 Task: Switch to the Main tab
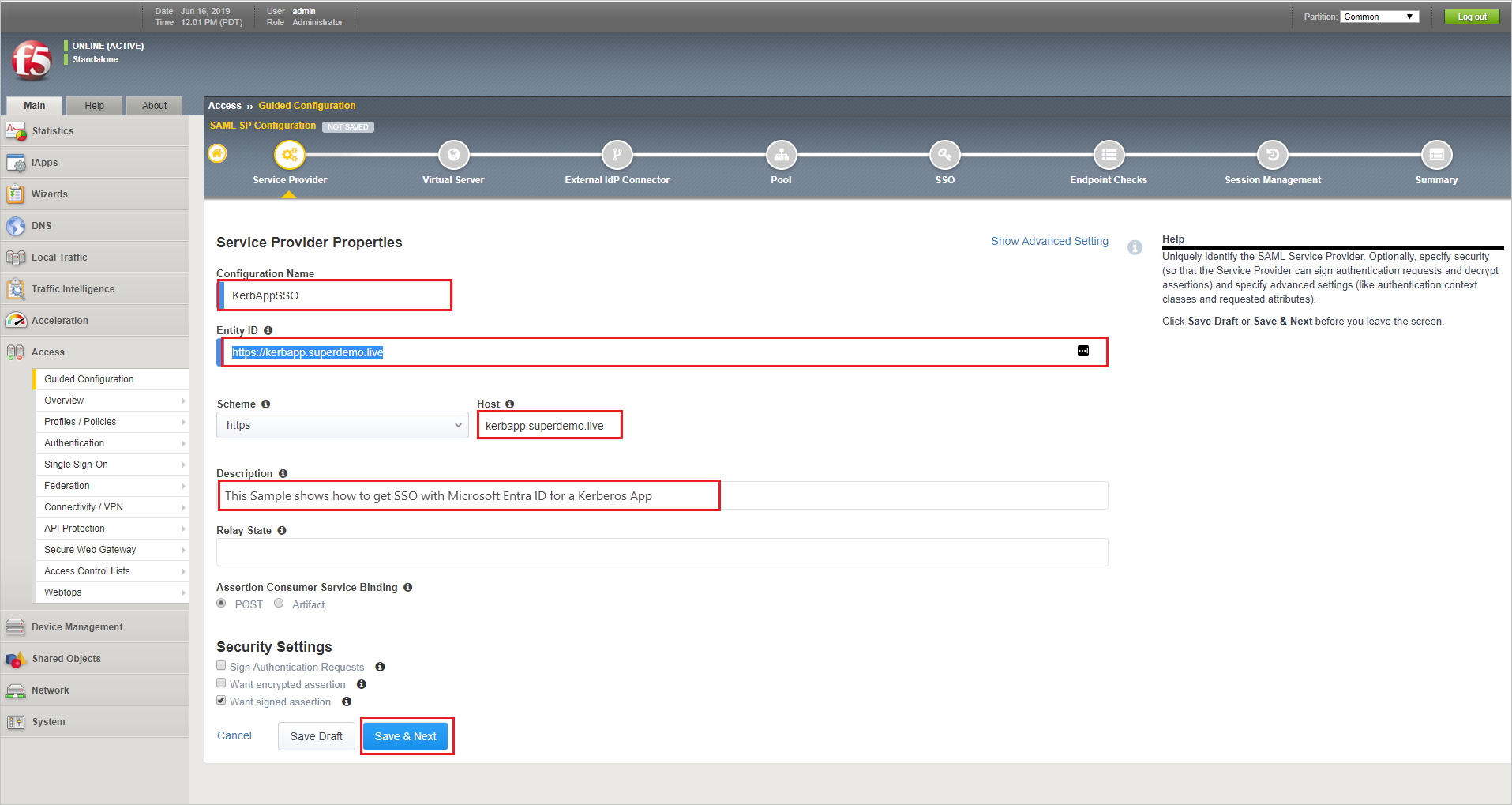pyautogui.click(x=35, y=106)
